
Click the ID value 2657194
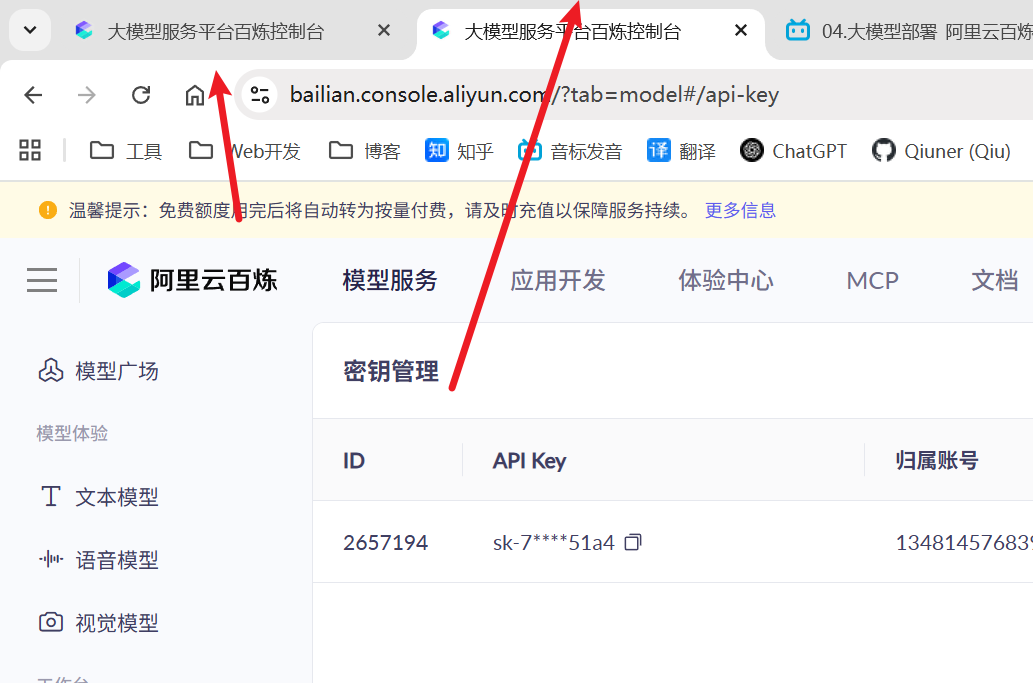[x=385, y=543]
